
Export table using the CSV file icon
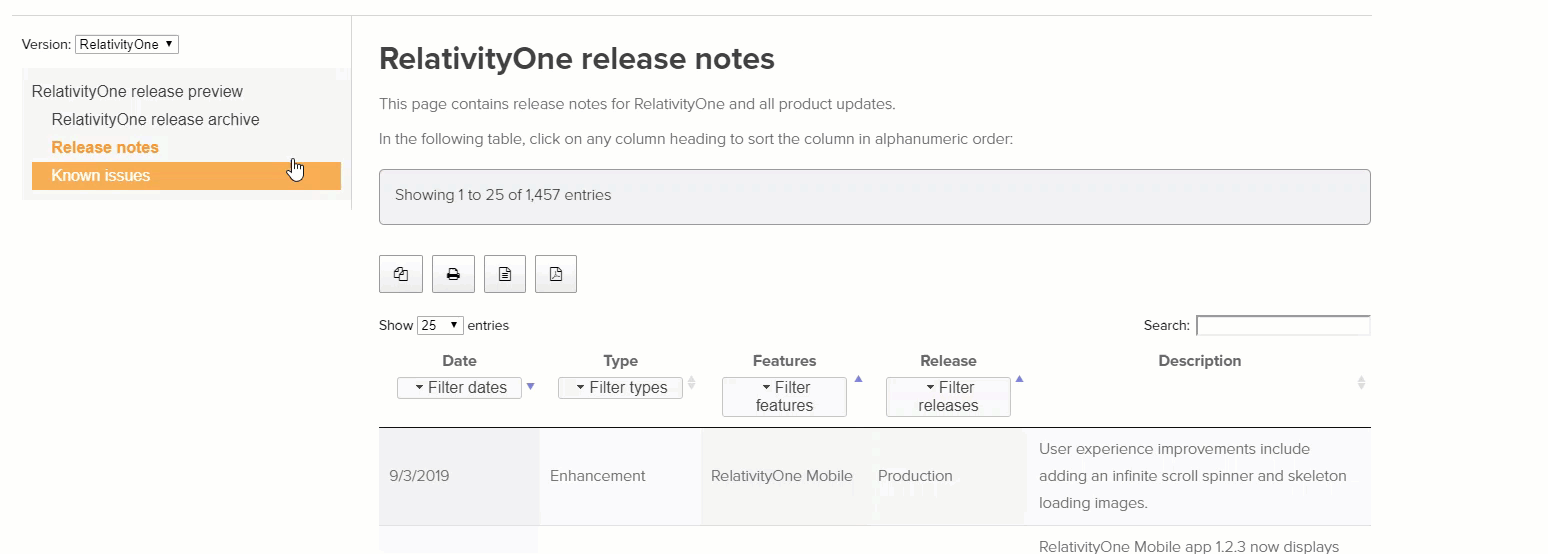tap(505, 274)
